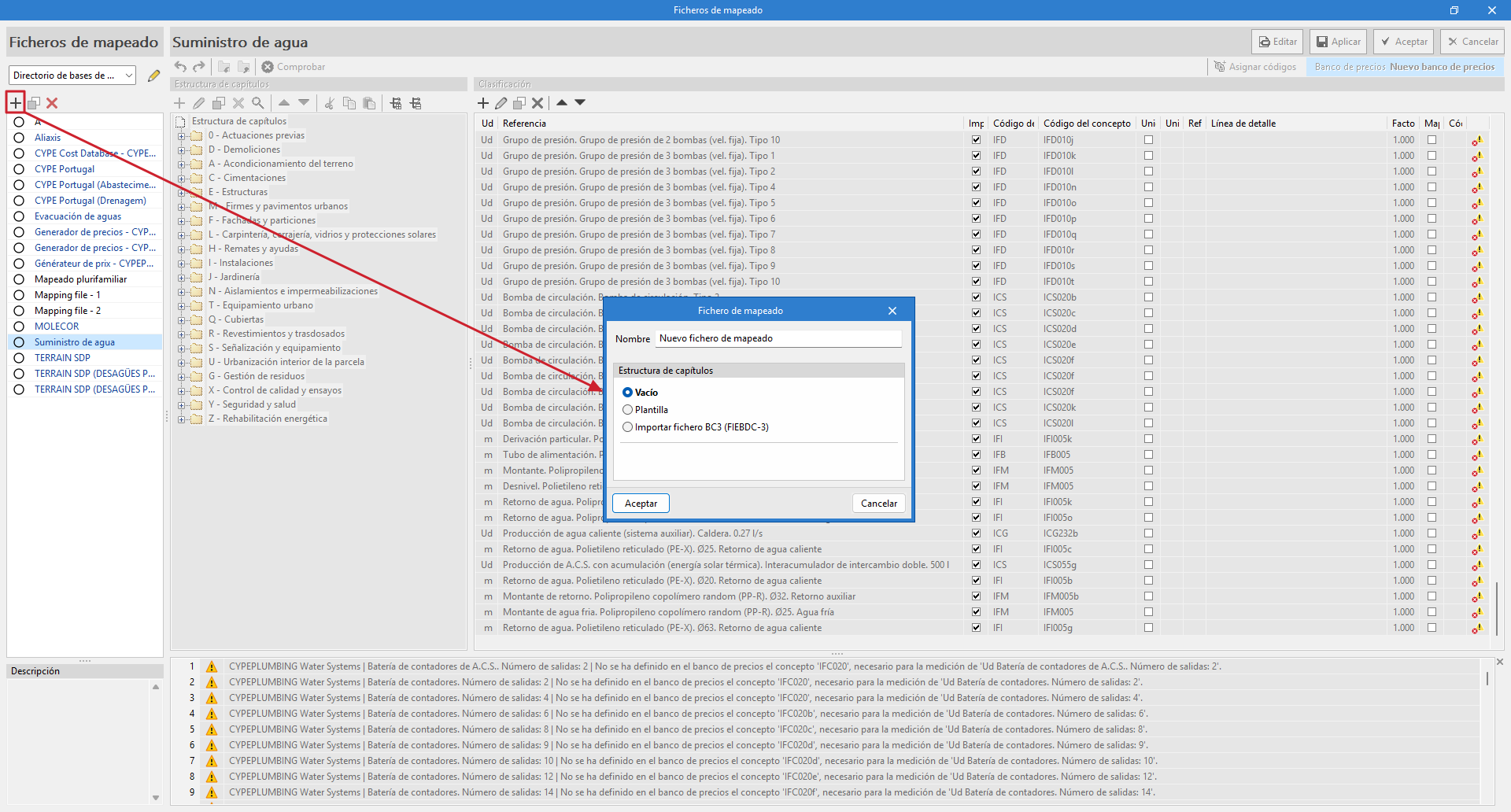Expand the Z - Rehabilitación energética node
1511x812 pixels.
[x=182, y=419]
